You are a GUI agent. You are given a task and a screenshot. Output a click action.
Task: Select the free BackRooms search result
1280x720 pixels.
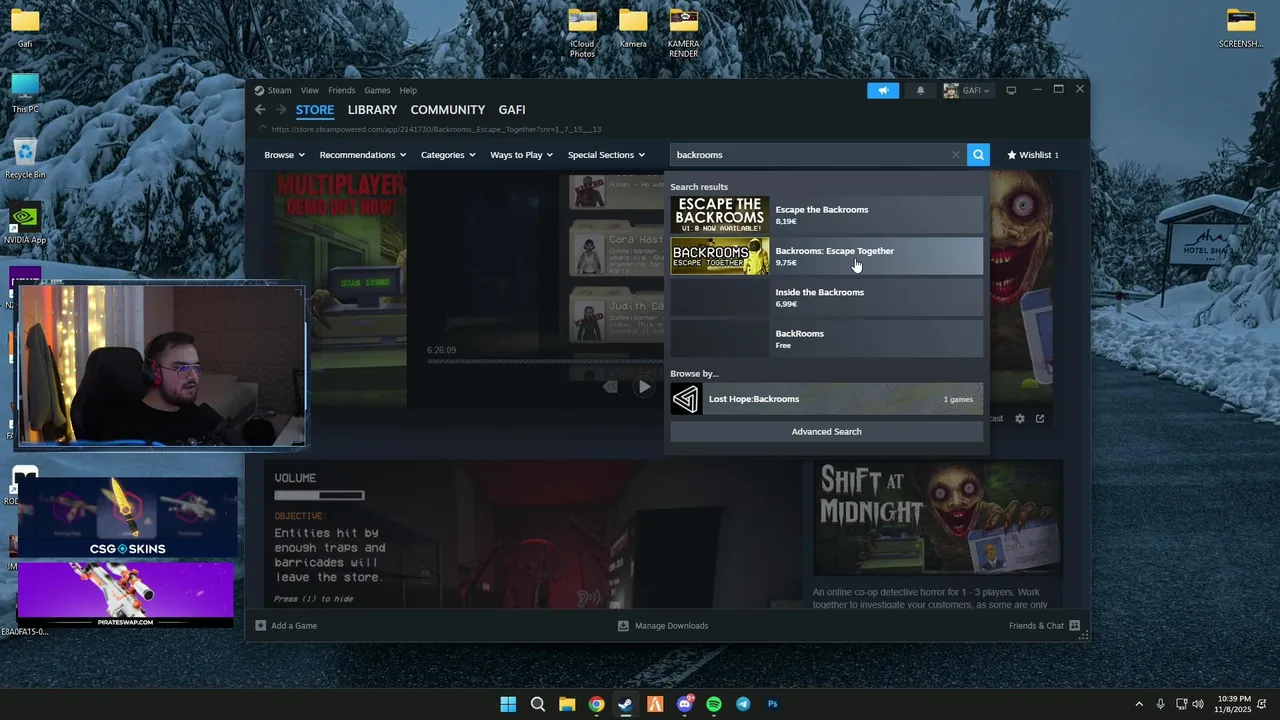827,339
